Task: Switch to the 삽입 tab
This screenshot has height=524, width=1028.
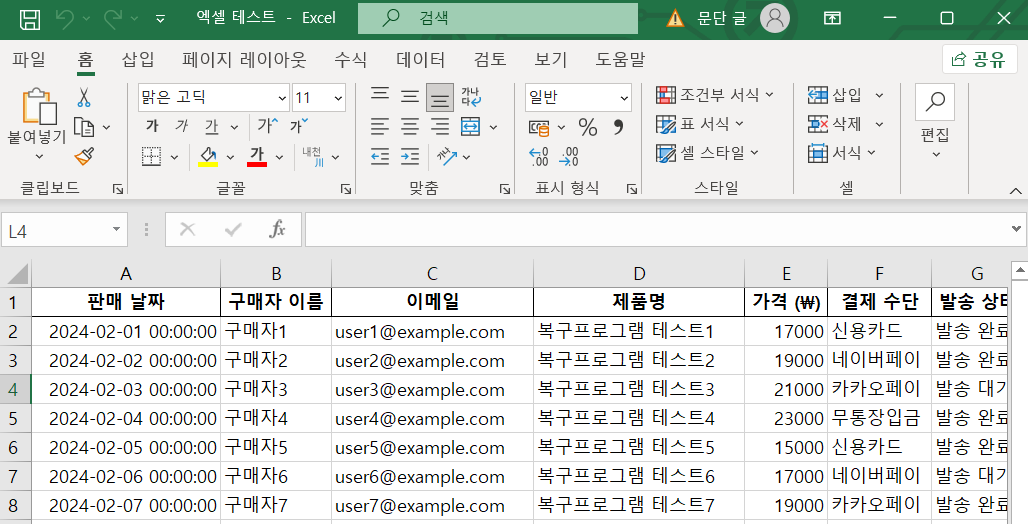Action: [138, 60]
